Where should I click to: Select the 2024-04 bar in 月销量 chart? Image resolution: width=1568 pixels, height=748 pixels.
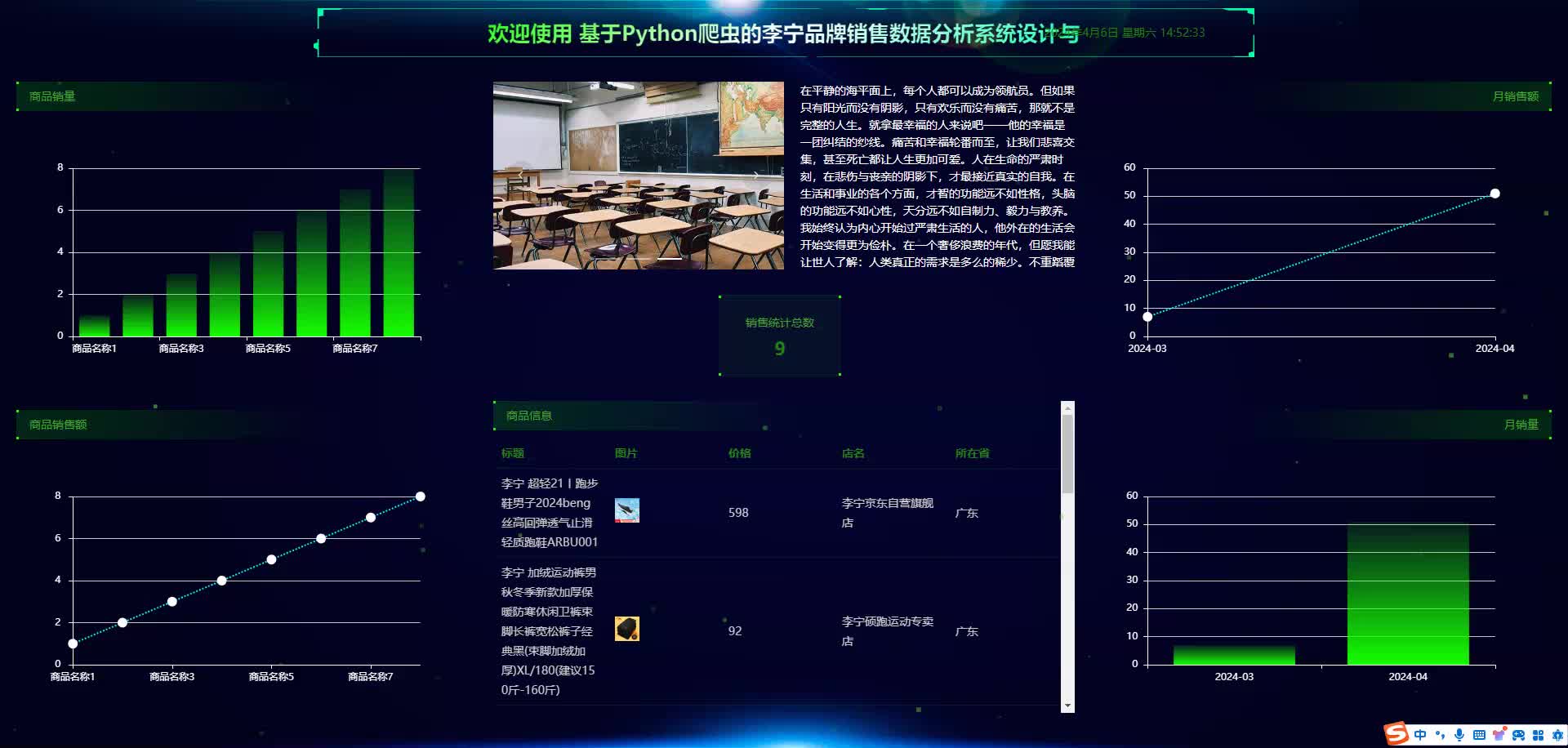[x=1408, y=594]
